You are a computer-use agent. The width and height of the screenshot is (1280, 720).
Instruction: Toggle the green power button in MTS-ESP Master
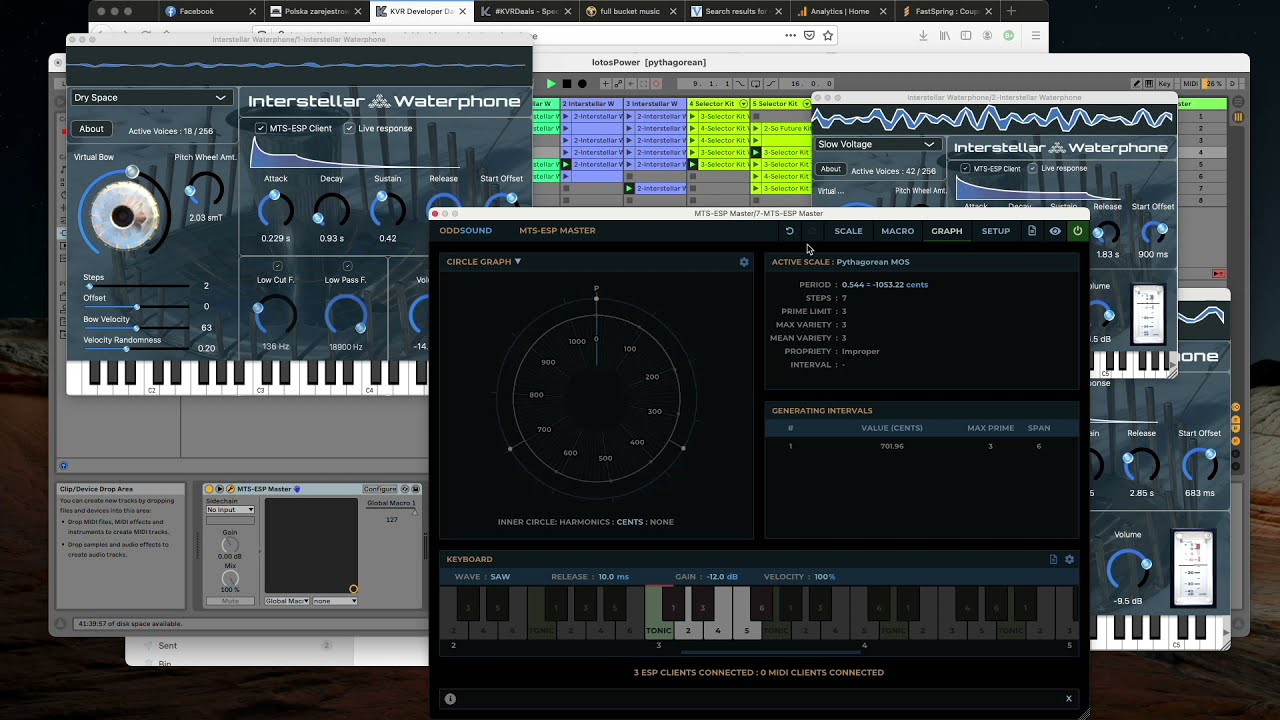pyautogui.click(x=1077, y=231)
